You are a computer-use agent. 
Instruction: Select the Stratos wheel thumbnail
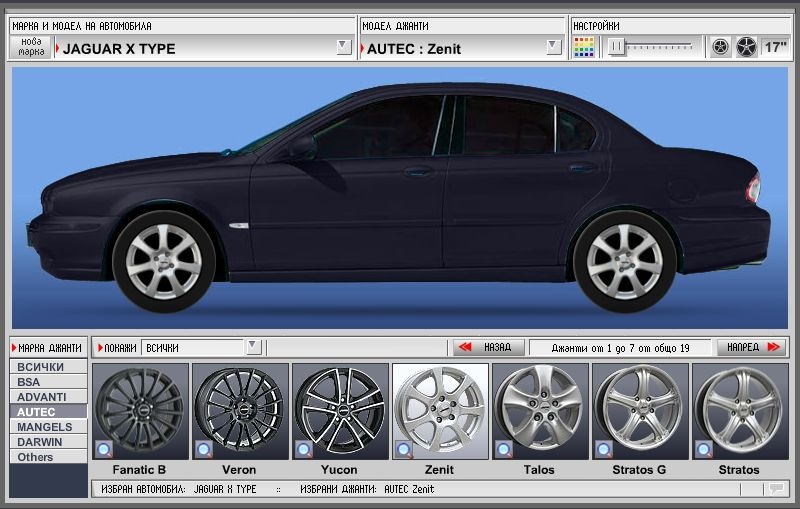tap(739, 412)
